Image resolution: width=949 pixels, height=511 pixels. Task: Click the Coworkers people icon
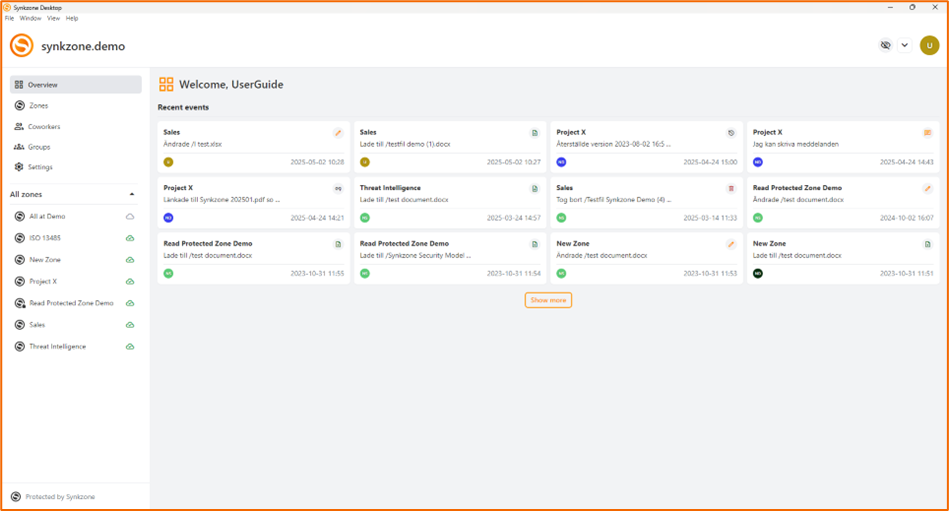click(19, 127)
